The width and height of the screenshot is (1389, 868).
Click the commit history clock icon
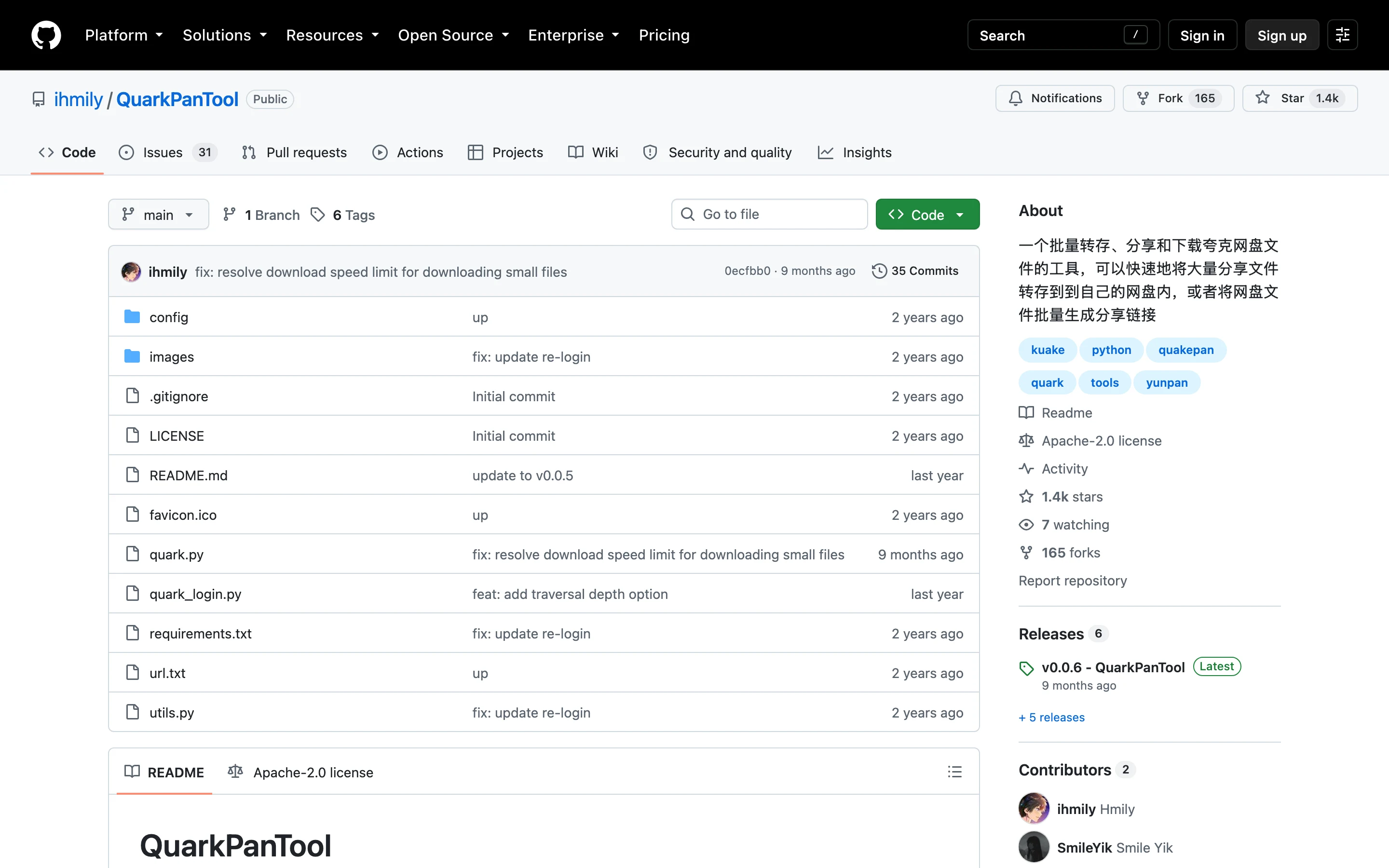[879, 271]
